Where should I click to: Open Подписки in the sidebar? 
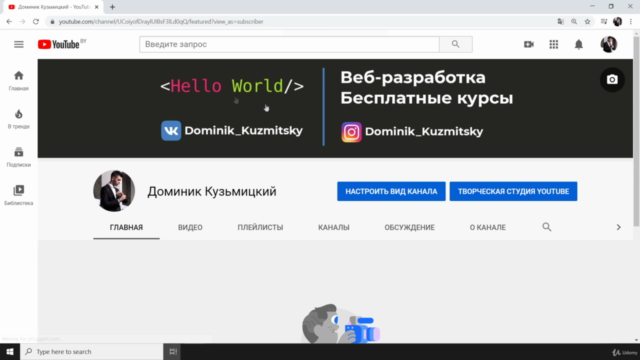click(19, 157)
